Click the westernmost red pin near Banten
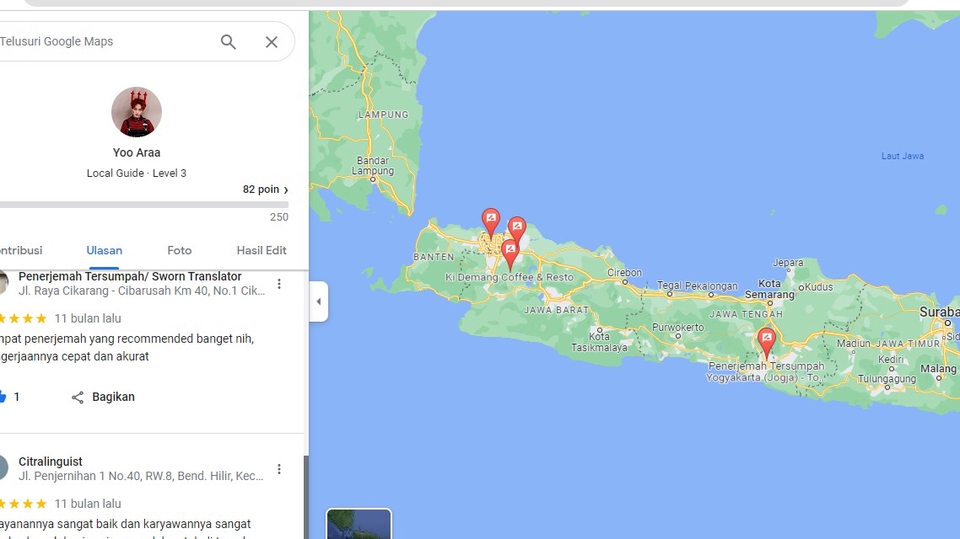Screen dimensions: 960x539 [x=490, y=223]
